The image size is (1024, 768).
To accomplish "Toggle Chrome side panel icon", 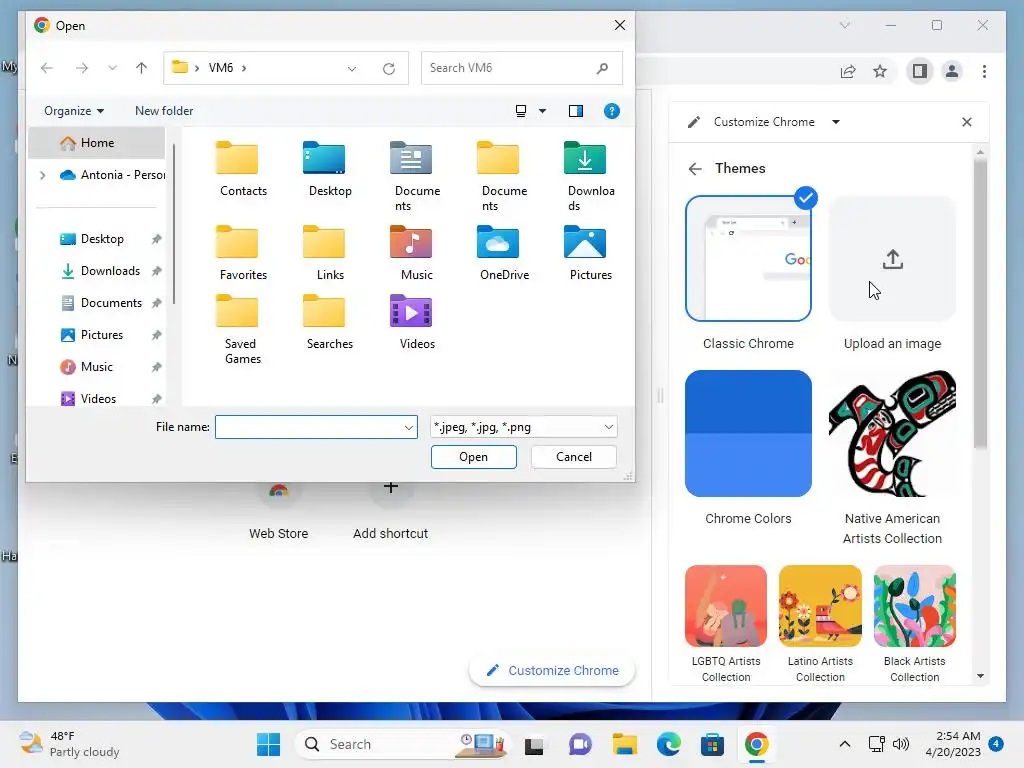I will click(x=920, y=71).
